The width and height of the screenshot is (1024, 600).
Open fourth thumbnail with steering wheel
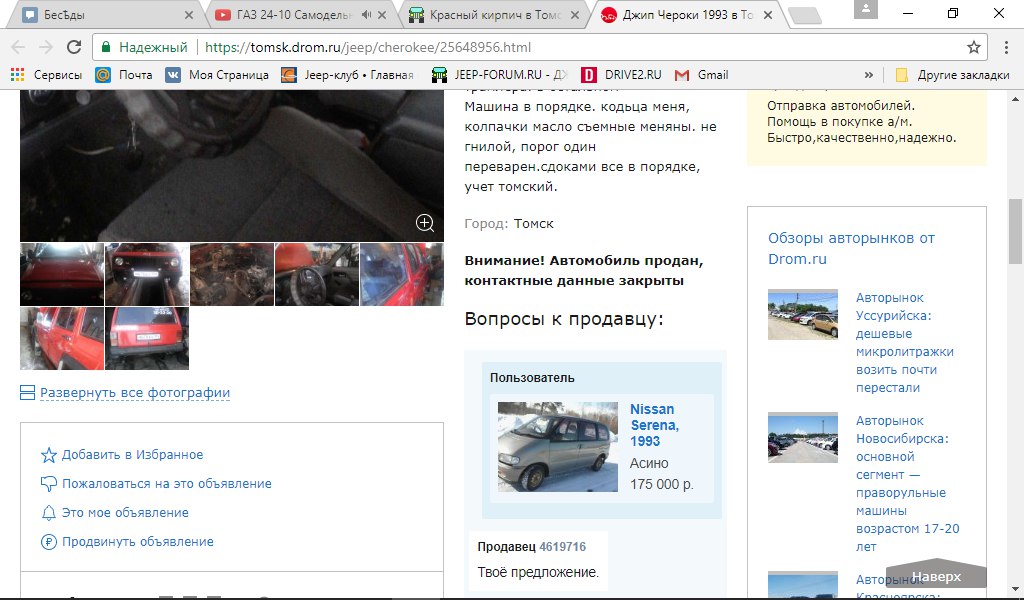tap(317, 274)
